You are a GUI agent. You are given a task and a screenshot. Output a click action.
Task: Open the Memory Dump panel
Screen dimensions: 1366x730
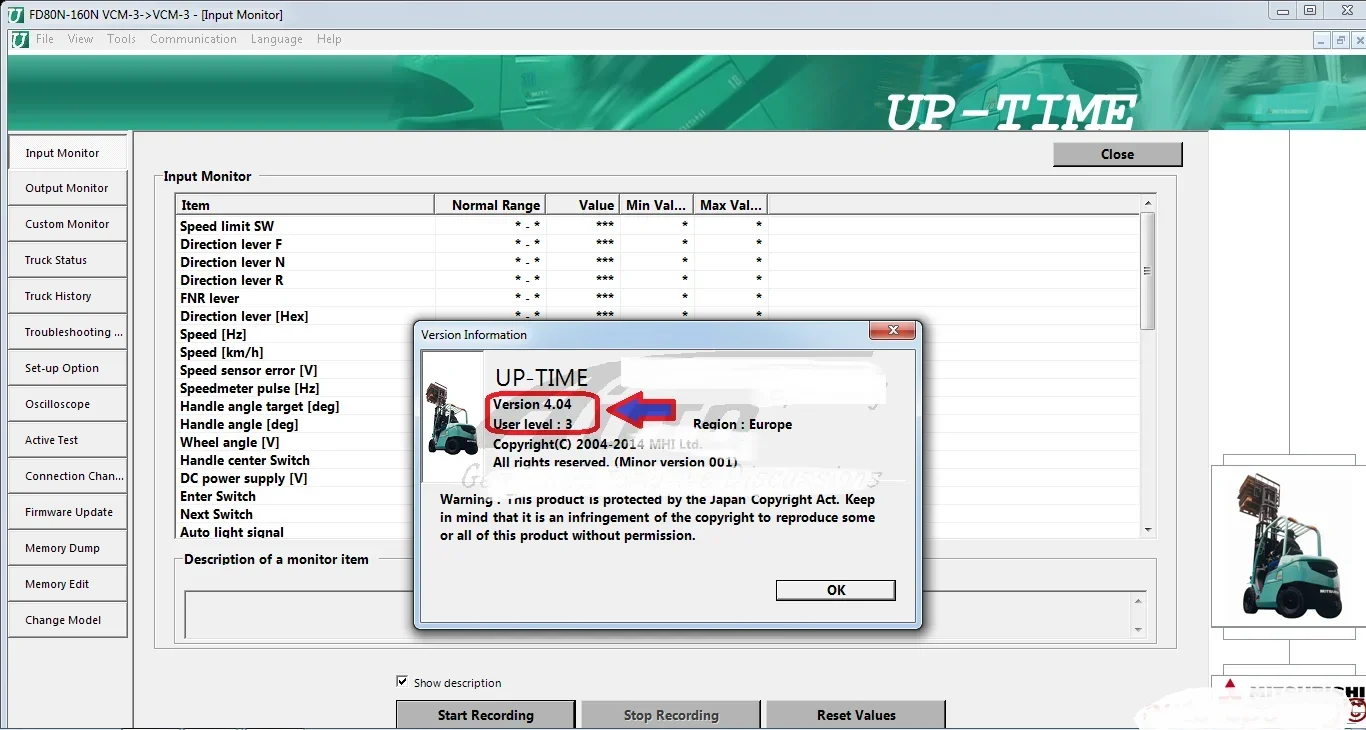click(68, 548)
